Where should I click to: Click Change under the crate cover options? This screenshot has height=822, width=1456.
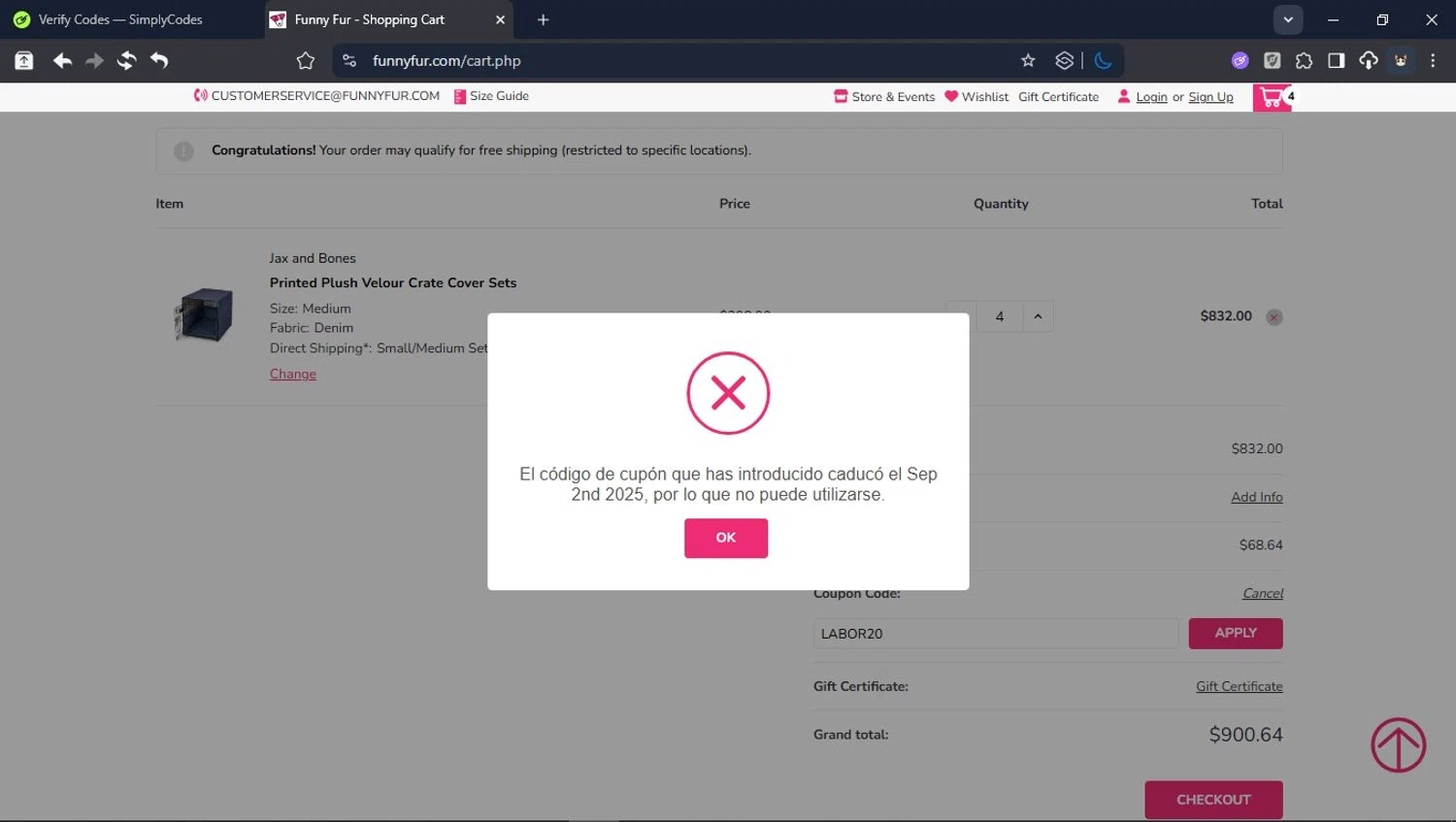(293, 374)
